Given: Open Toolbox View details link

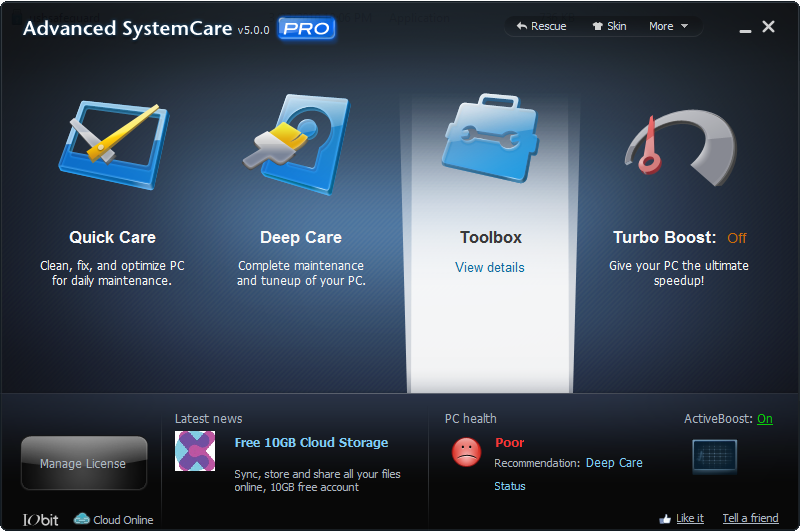Looking at the screenshot, I should [x=490, y=267].
